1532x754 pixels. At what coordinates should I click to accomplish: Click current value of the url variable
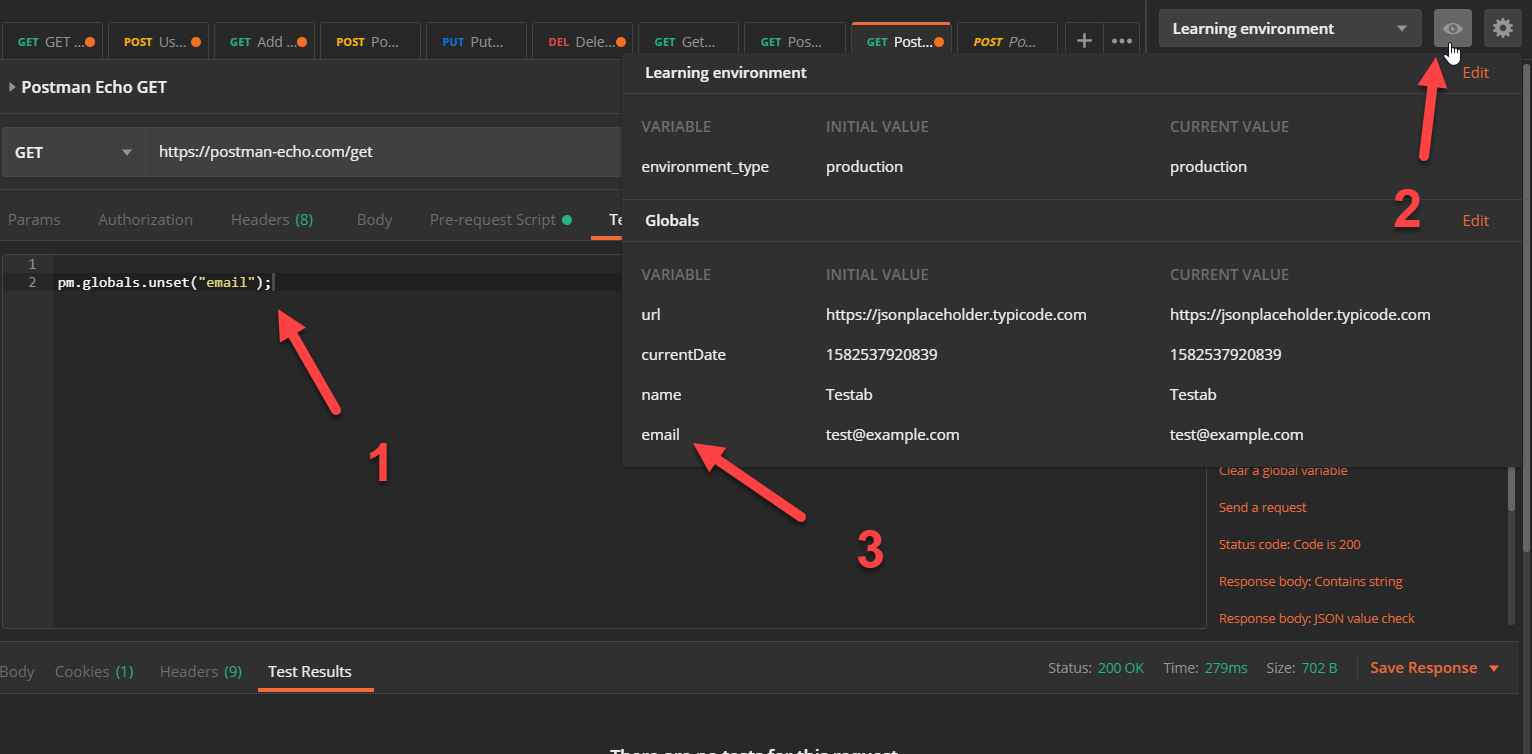(1300, 314)
